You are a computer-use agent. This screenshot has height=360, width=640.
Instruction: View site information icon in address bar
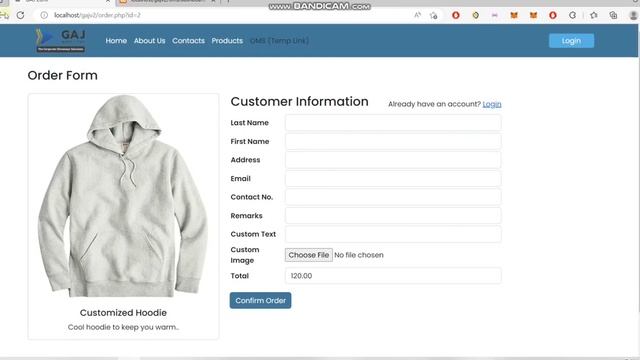44,15
